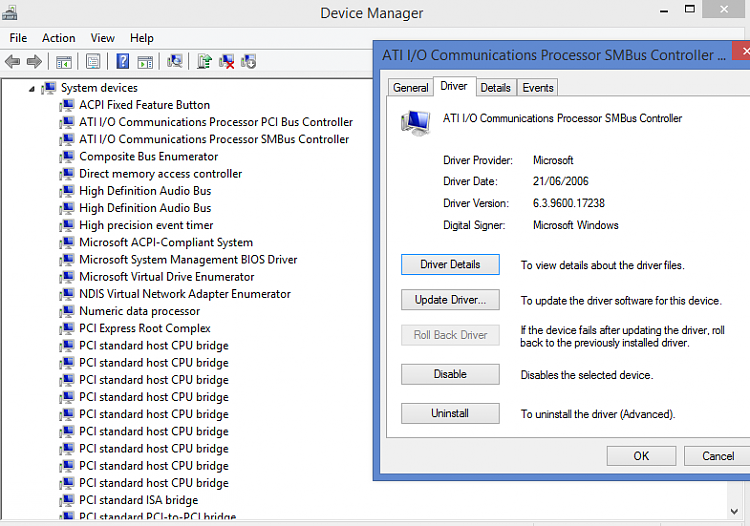The width and height of the screenshot is (750, 526).
Task: Click the Uninstall device icon with red X
Action: [x=226, y=62]
